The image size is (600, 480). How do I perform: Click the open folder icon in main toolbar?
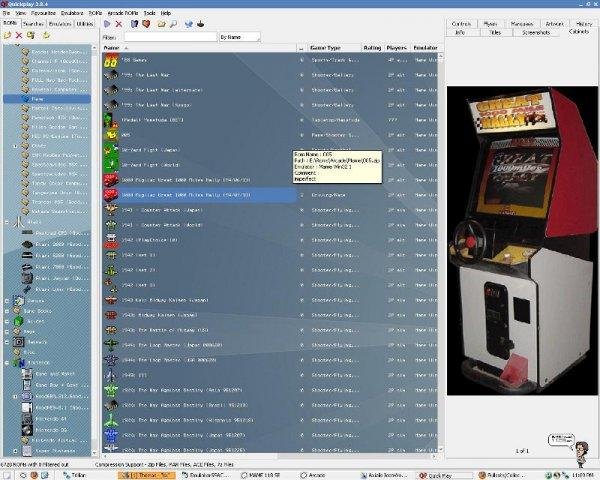point(162,24)
